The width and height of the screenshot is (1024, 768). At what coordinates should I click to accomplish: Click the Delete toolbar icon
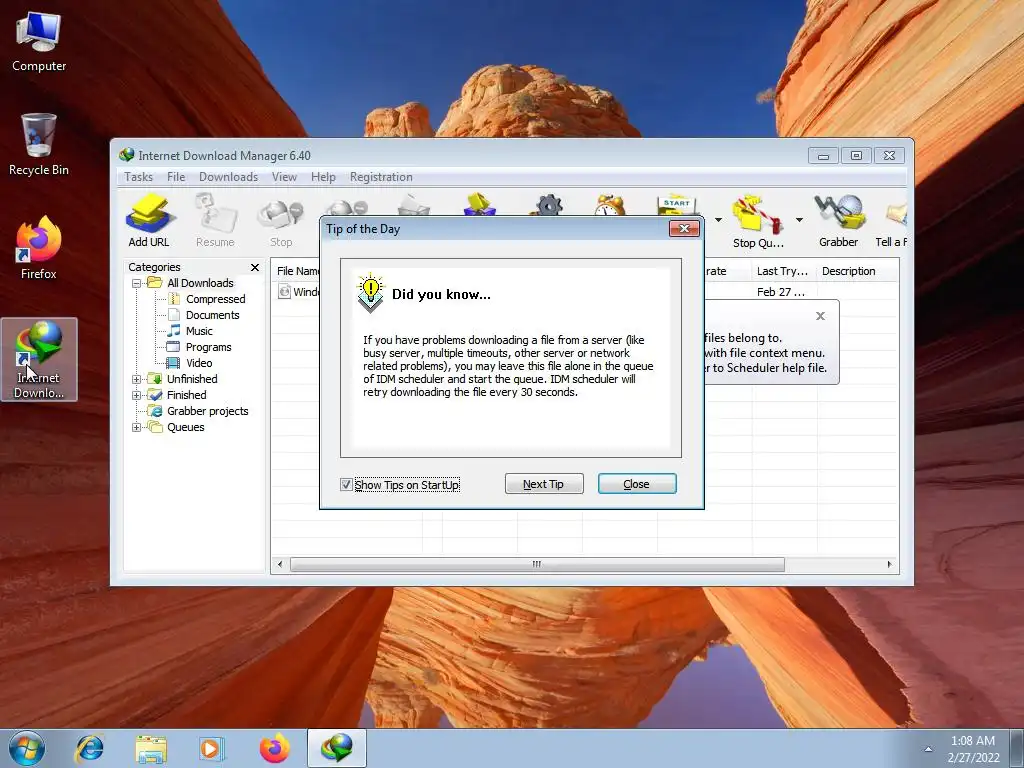pyautogui.click(x=414, y=205)
